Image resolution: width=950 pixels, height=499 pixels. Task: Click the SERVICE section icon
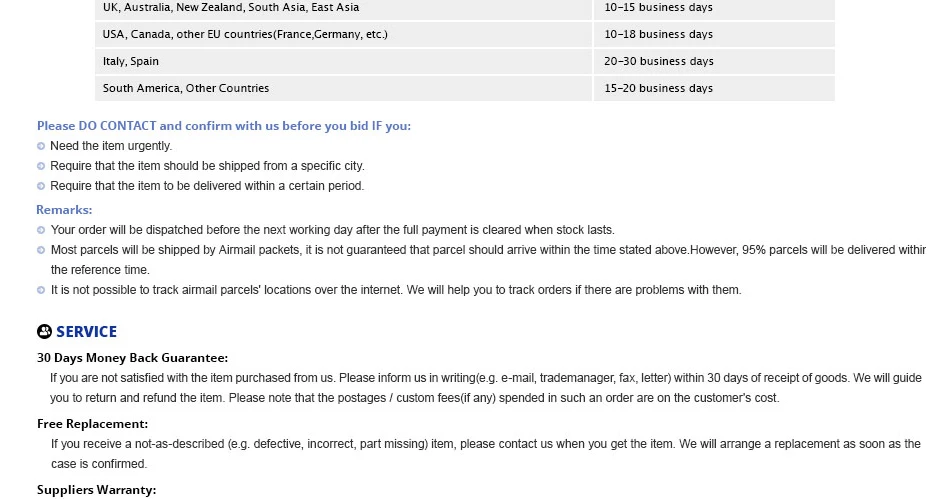pos(44,331)
